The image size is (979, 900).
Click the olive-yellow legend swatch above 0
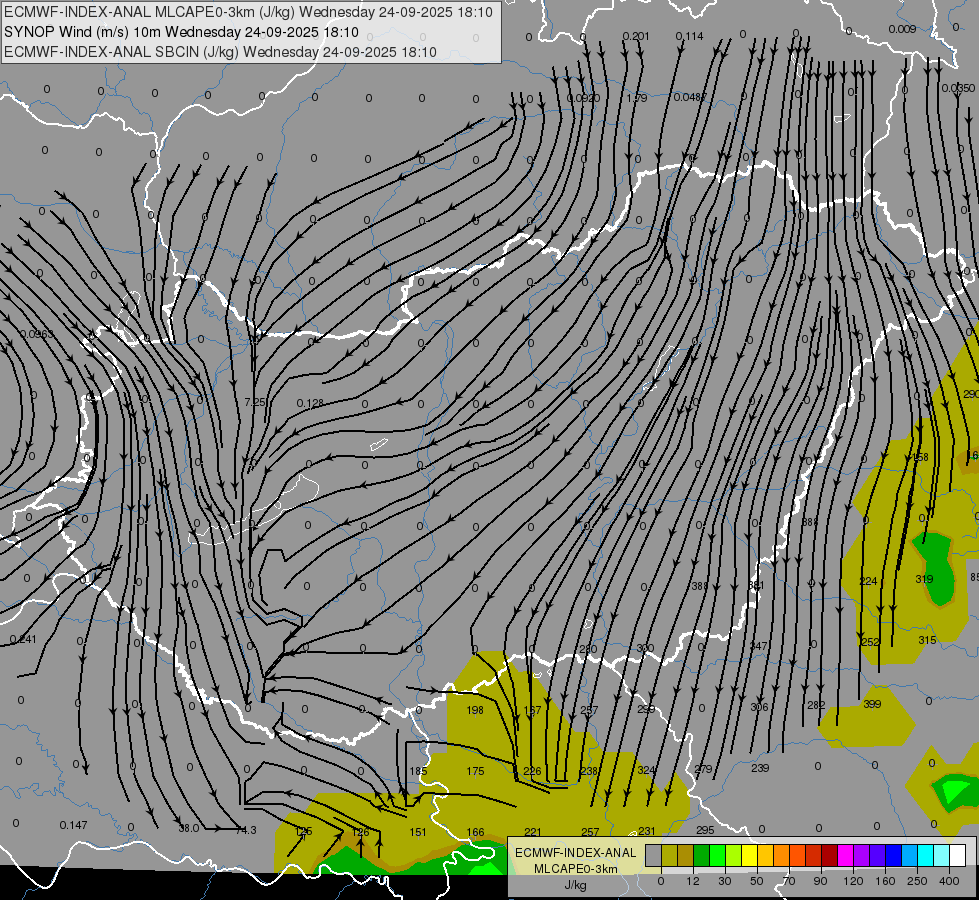670,855
